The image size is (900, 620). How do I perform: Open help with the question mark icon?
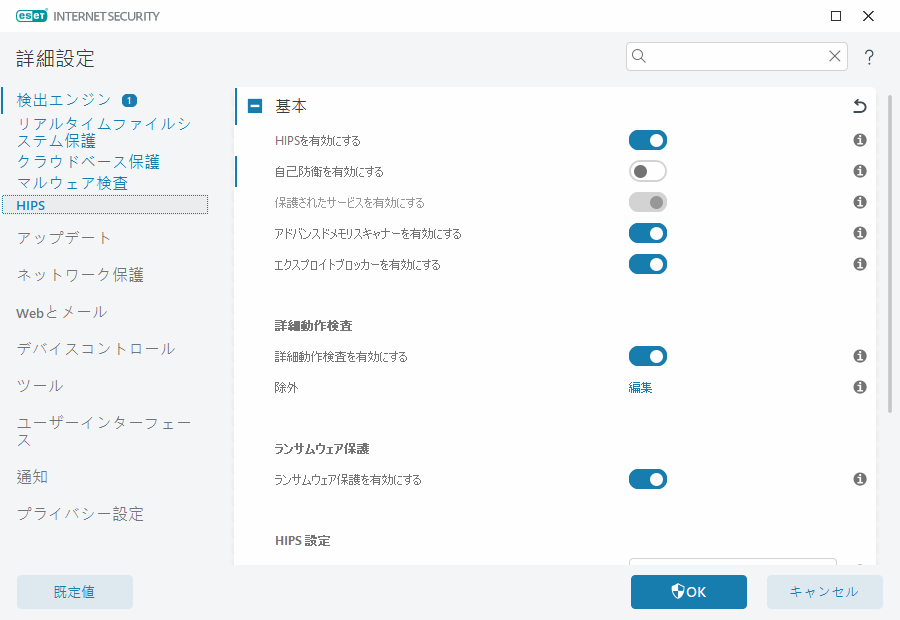(869, 57)
